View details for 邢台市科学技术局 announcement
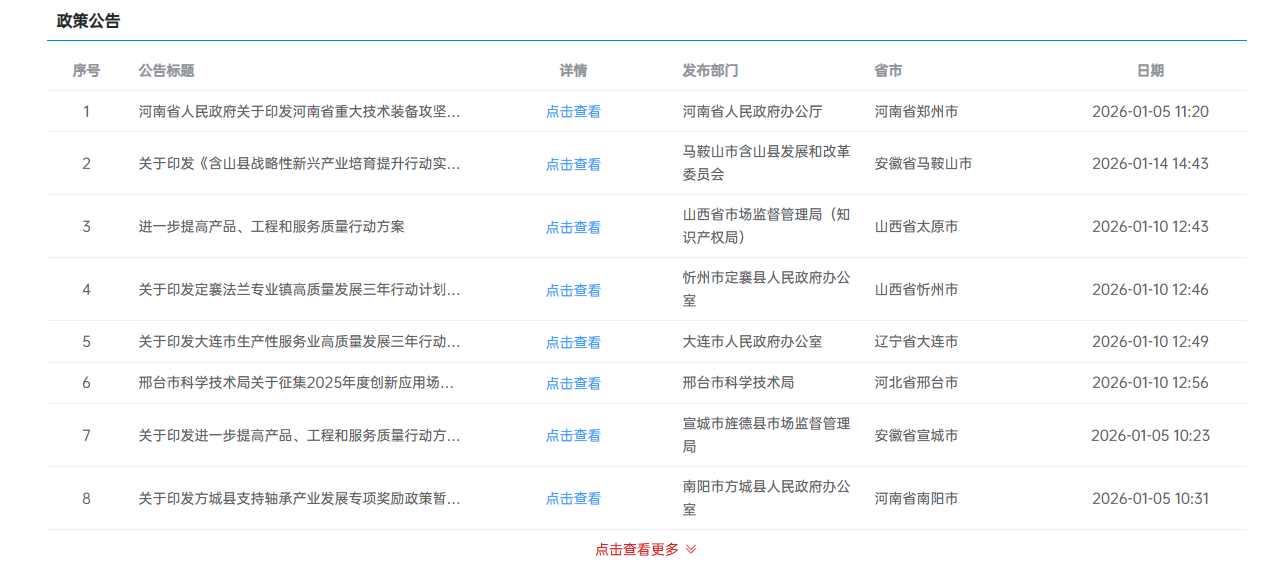 [x=573, y=383]
